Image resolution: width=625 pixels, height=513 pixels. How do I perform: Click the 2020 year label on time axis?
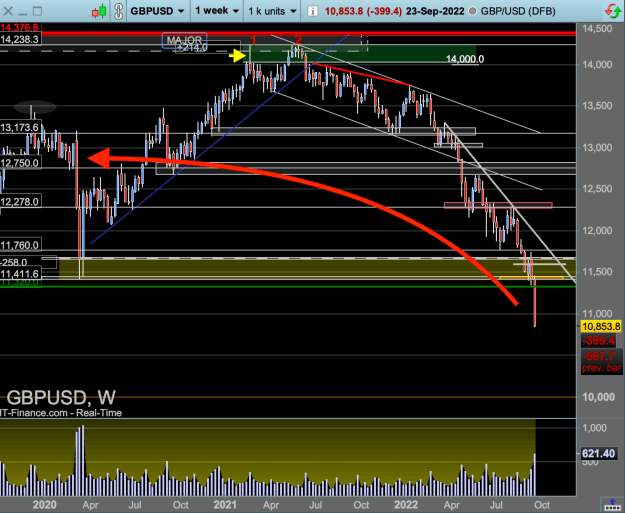[x=44, y=505]
